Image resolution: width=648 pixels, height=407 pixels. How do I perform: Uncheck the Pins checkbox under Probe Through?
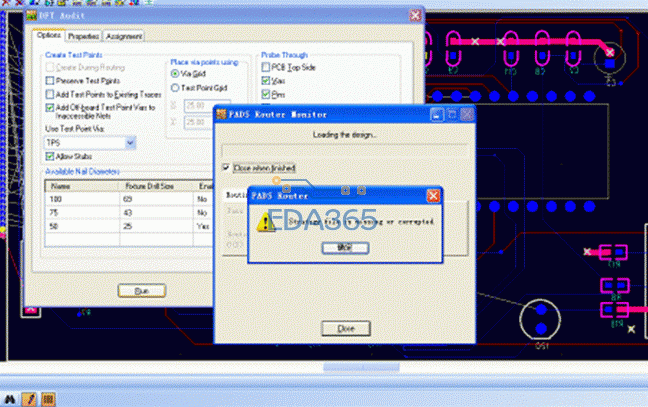266,94
